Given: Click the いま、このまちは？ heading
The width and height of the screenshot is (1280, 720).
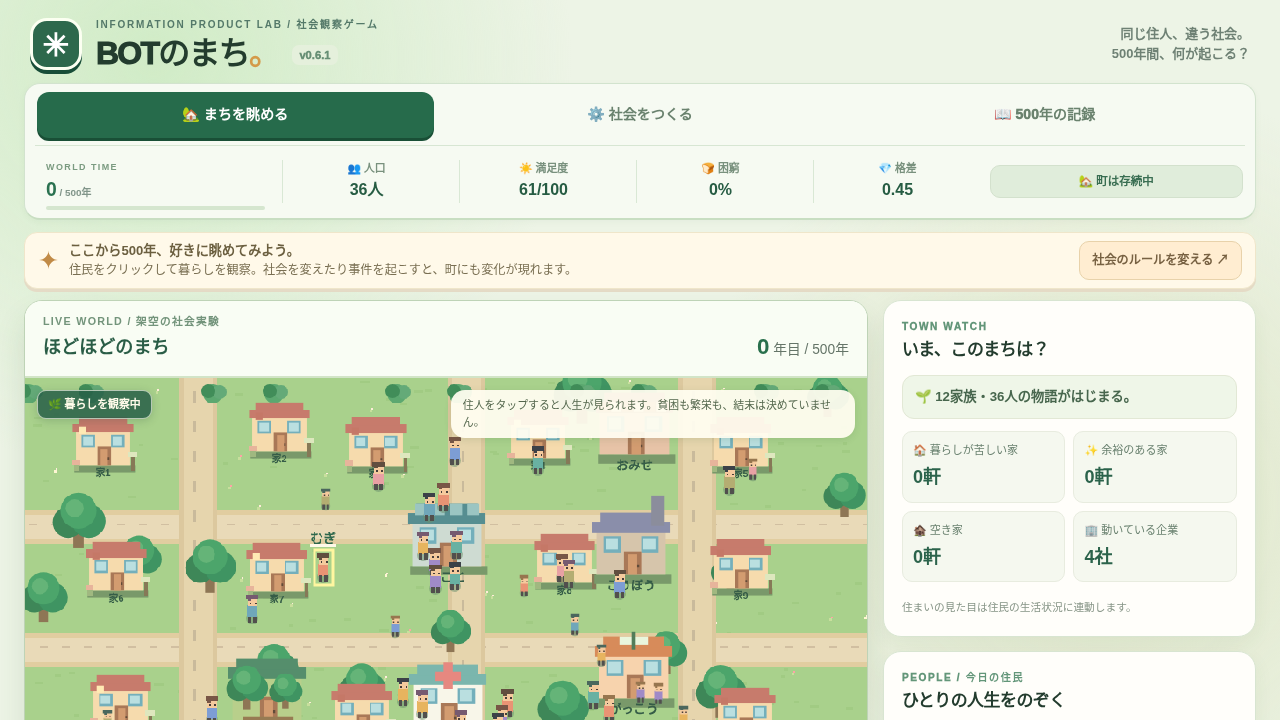Looking at the screenshot, I should point(975,349).
